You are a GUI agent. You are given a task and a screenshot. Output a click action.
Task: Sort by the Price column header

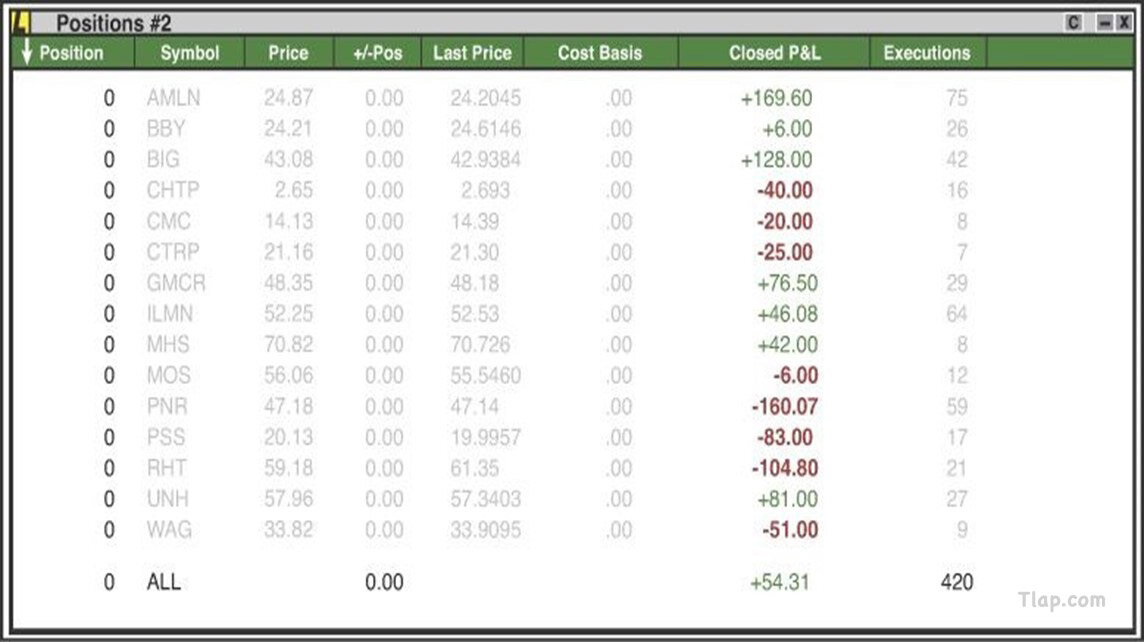288,53
